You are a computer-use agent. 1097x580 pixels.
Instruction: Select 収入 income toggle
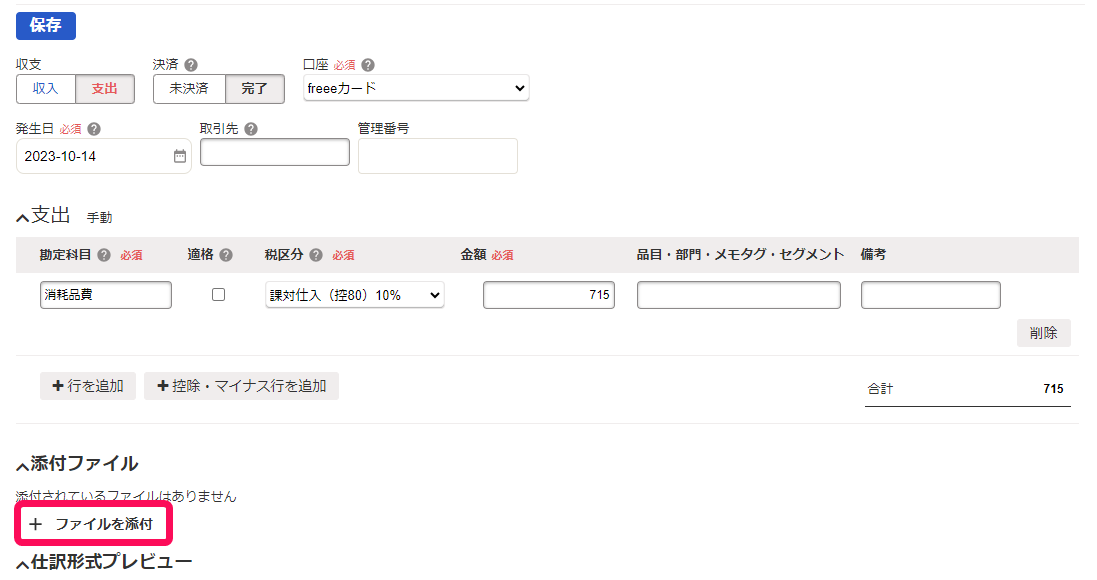click(45, 89)
